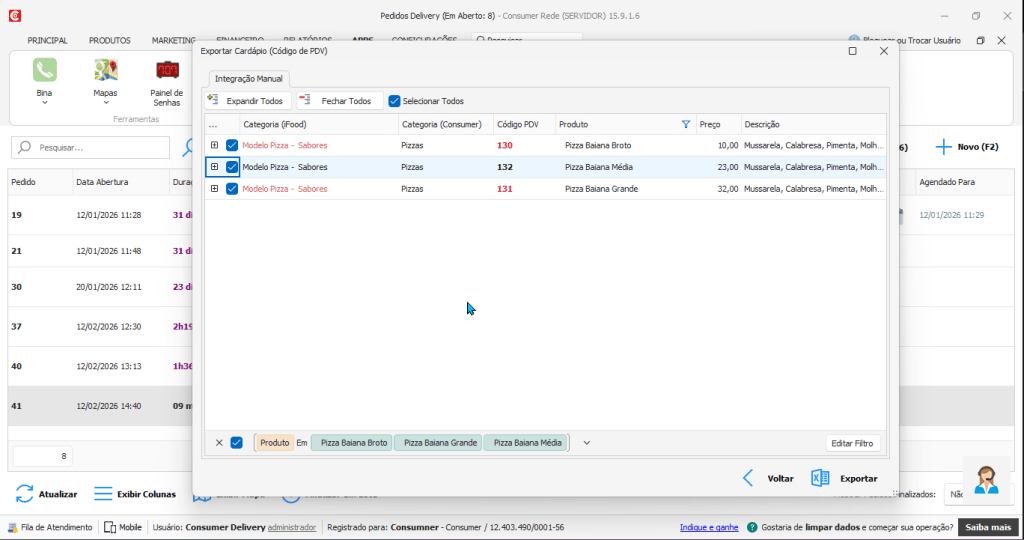Image resolution: width=1024 pixels, height=540 pixels.
Task: Click the Fechar Todos button
Action: (x=339, y=101)
